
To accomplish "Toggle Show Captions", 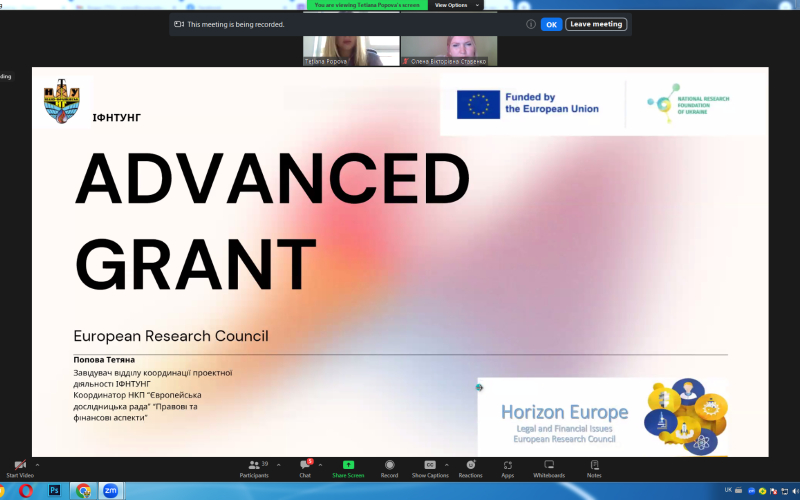I will [430, 468].
